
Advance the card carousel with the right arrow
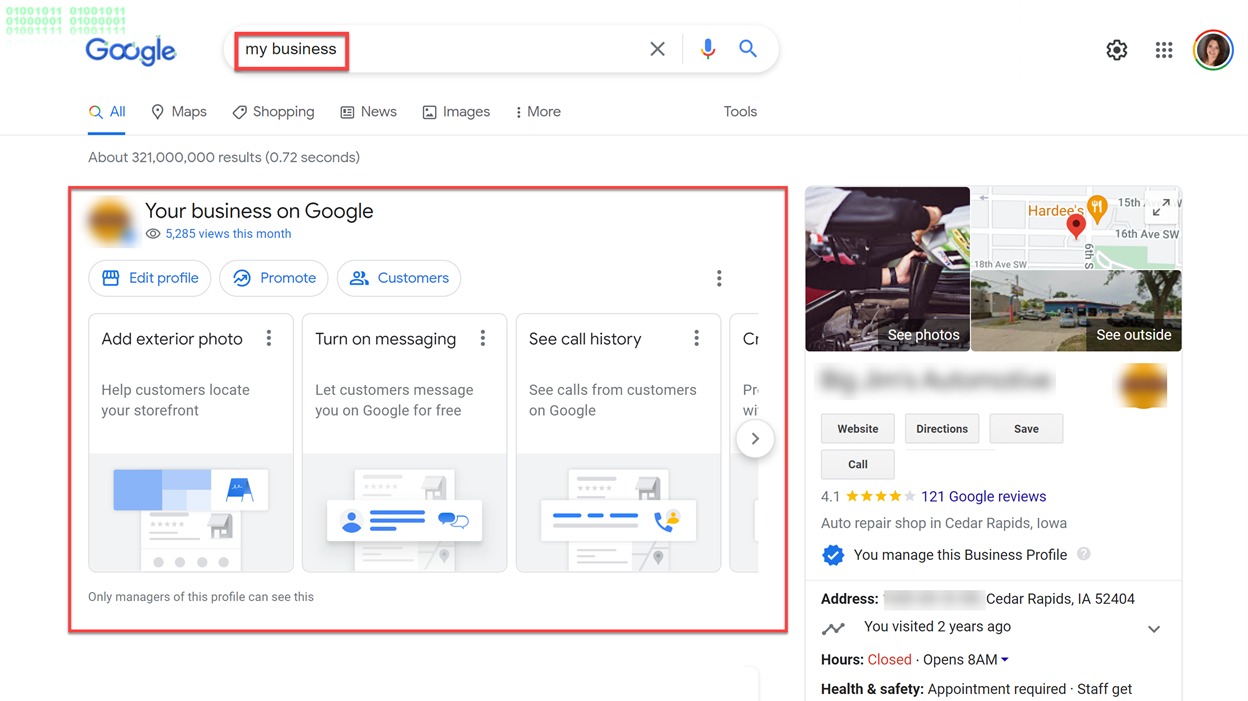click(x=755, y=438)
